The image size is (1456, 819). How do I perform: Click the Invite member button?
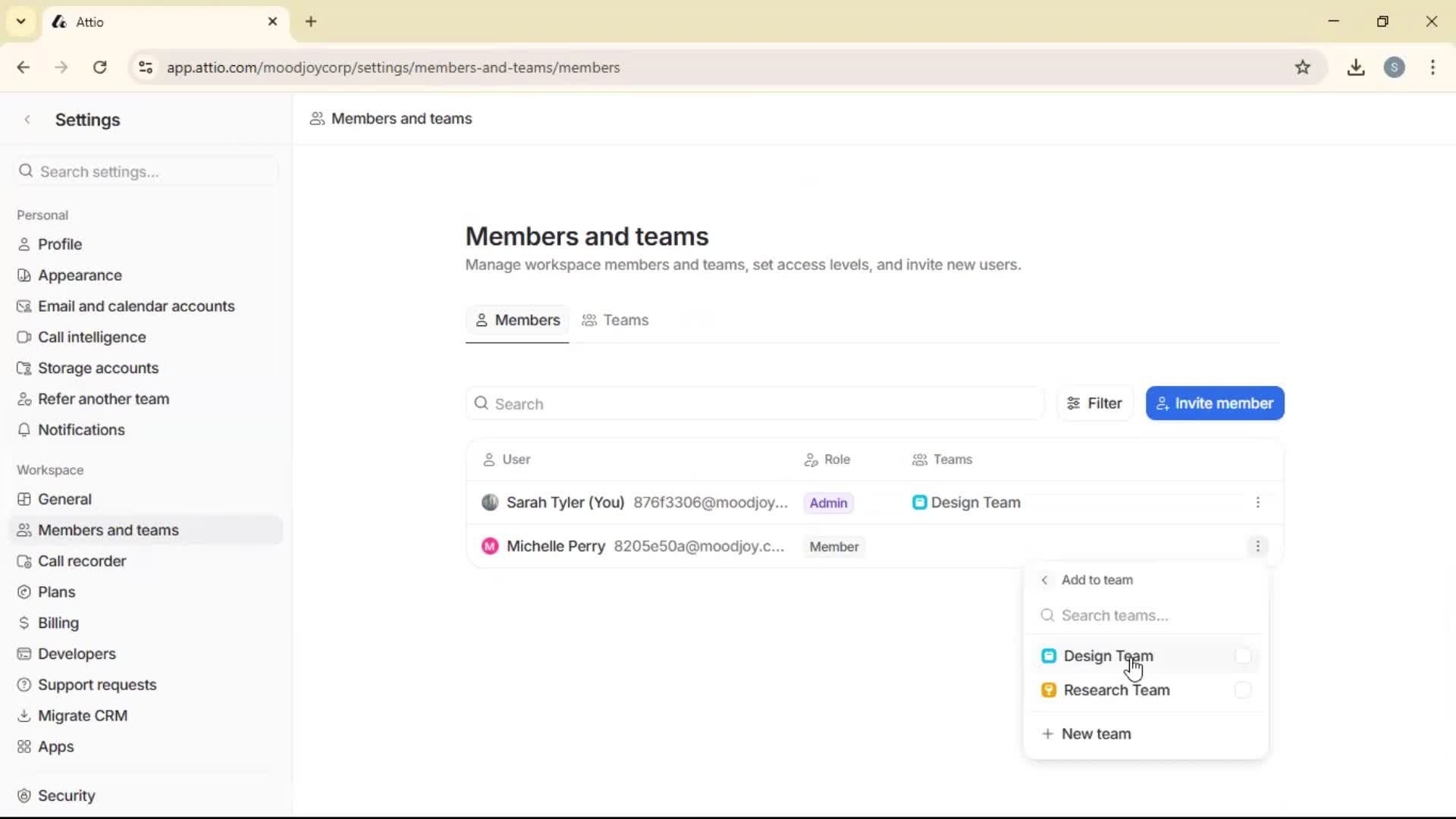[x=1214, y=403]
